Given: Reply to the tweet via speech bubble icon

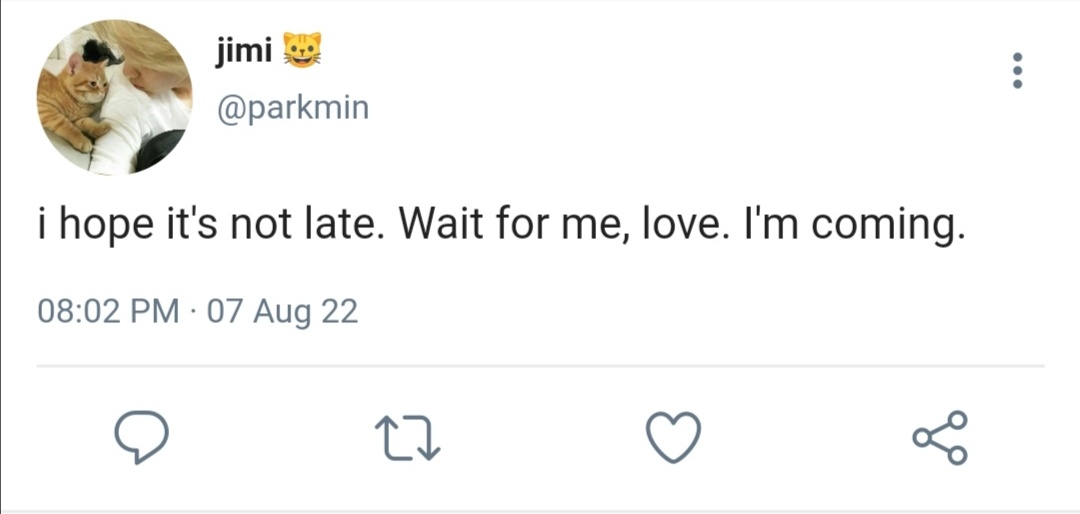Looking at the screenshot, I should [x=141, y=437].
